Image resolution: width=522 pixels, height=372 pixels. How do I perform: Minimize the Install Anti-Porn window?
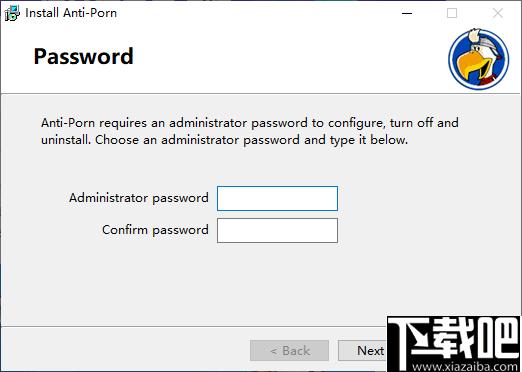tap(407, 13)
